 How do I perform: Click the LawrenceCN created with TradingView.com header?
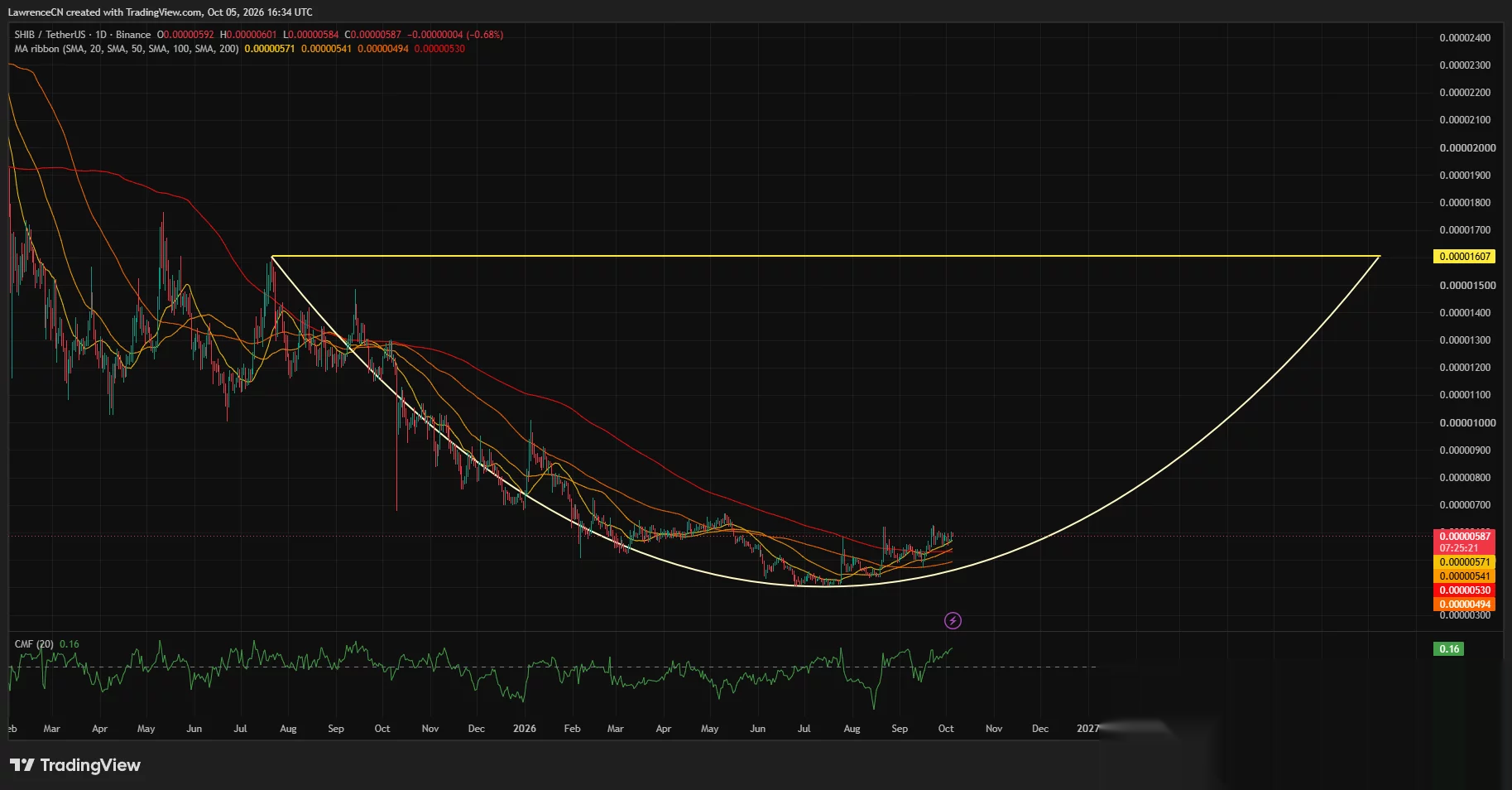point(160,12)
